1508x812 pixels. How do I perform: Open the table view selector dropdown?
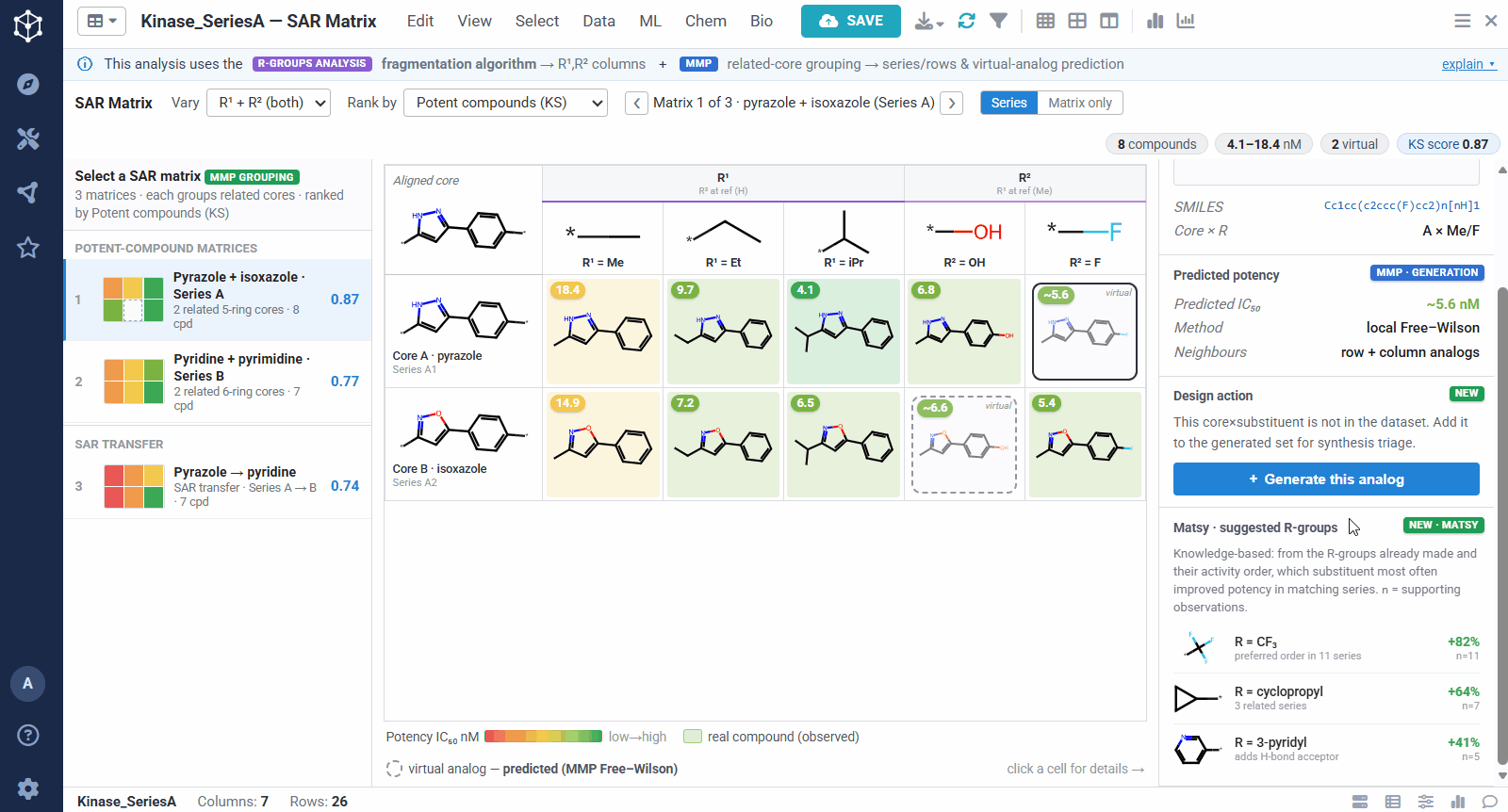pyautogui.click(x=101, y=21)
